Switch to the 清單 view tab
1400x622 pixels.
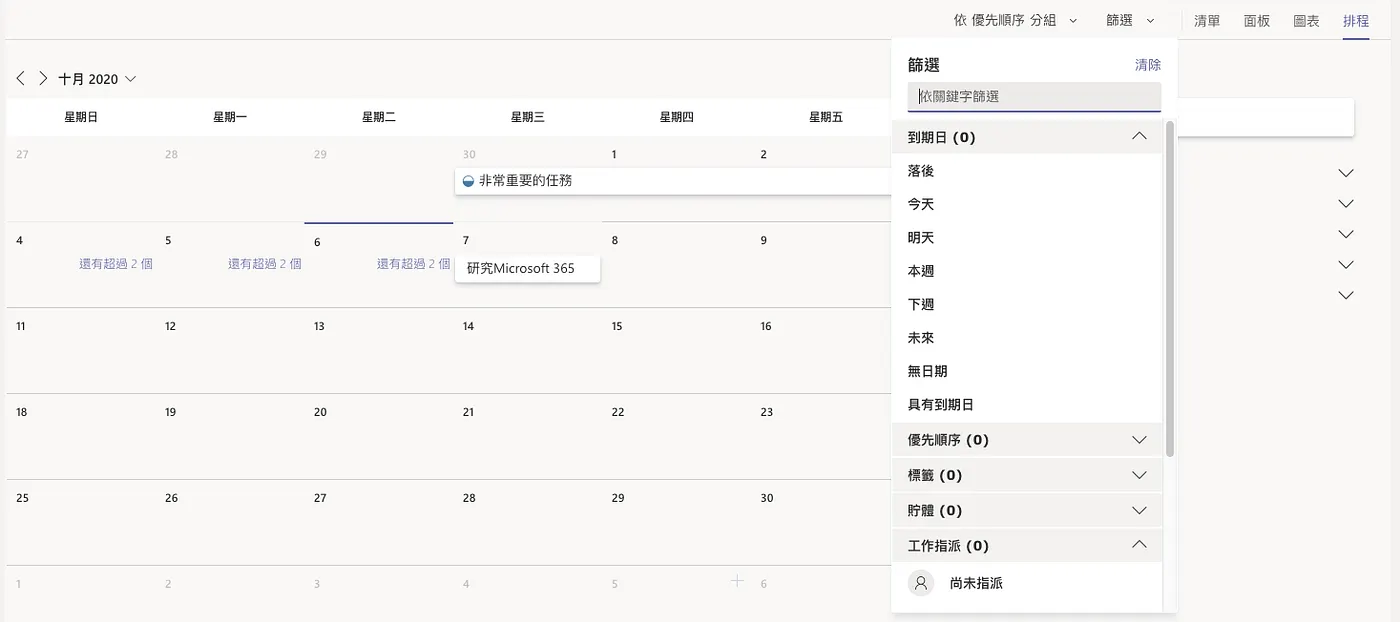[x=1207, y=20]
